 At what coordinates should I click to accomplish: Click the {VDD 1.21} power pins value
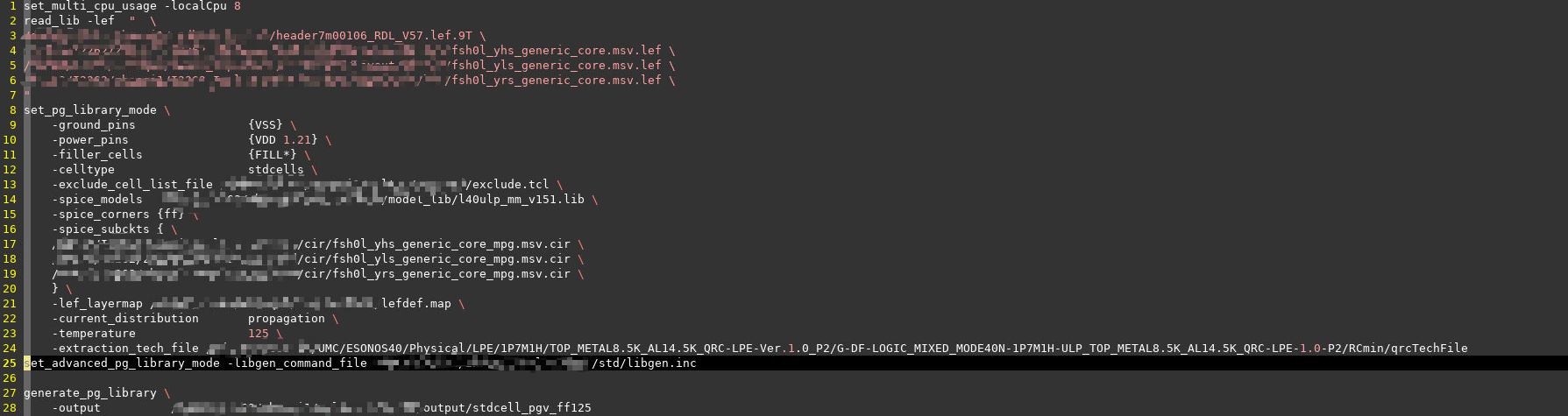[283, 140]
